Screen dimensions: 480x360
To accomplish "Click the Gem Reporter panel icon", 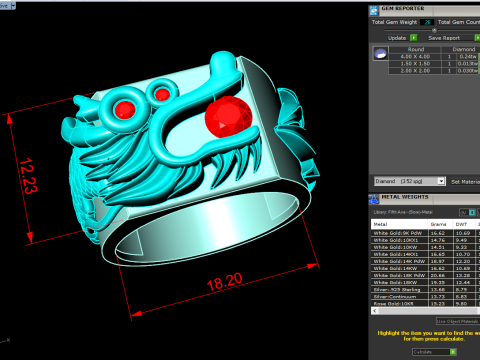I will [374, 11].
